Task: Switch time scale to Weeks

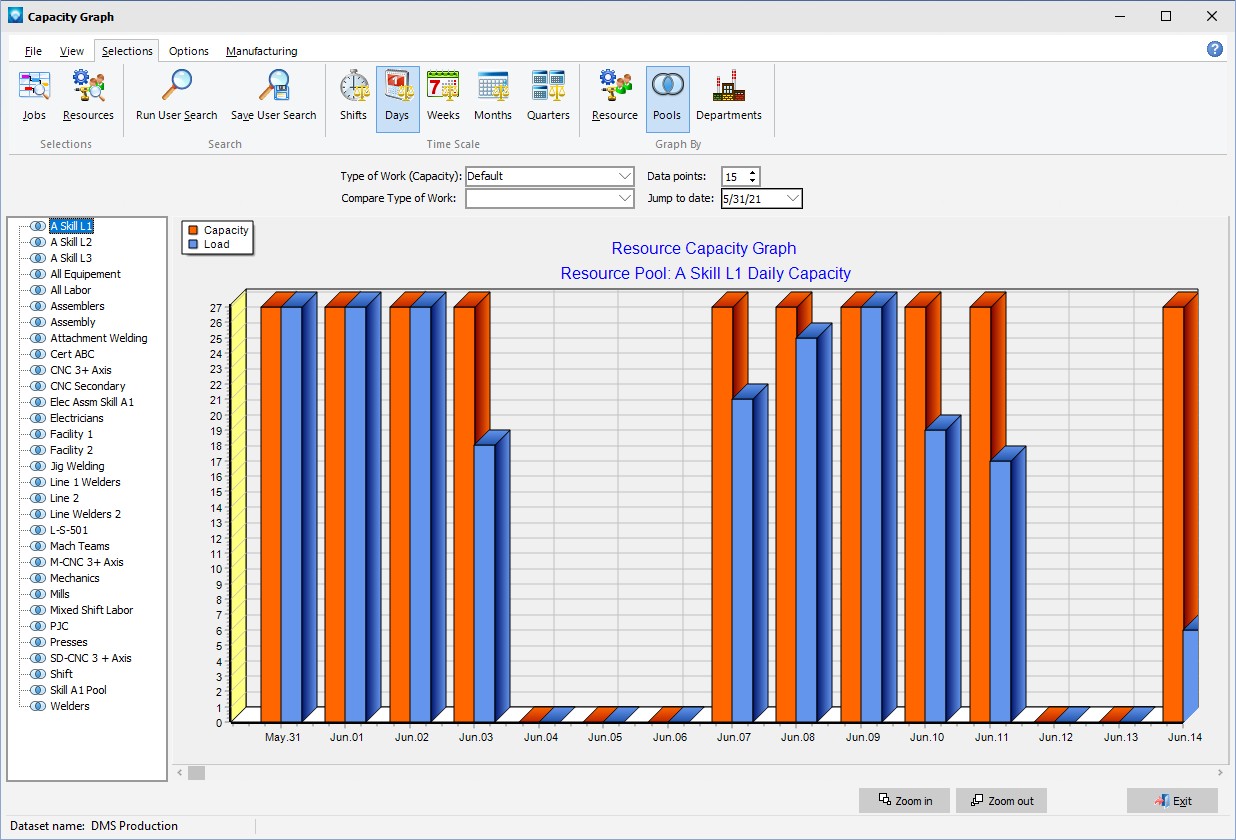Action: click(x=443, y=87)
